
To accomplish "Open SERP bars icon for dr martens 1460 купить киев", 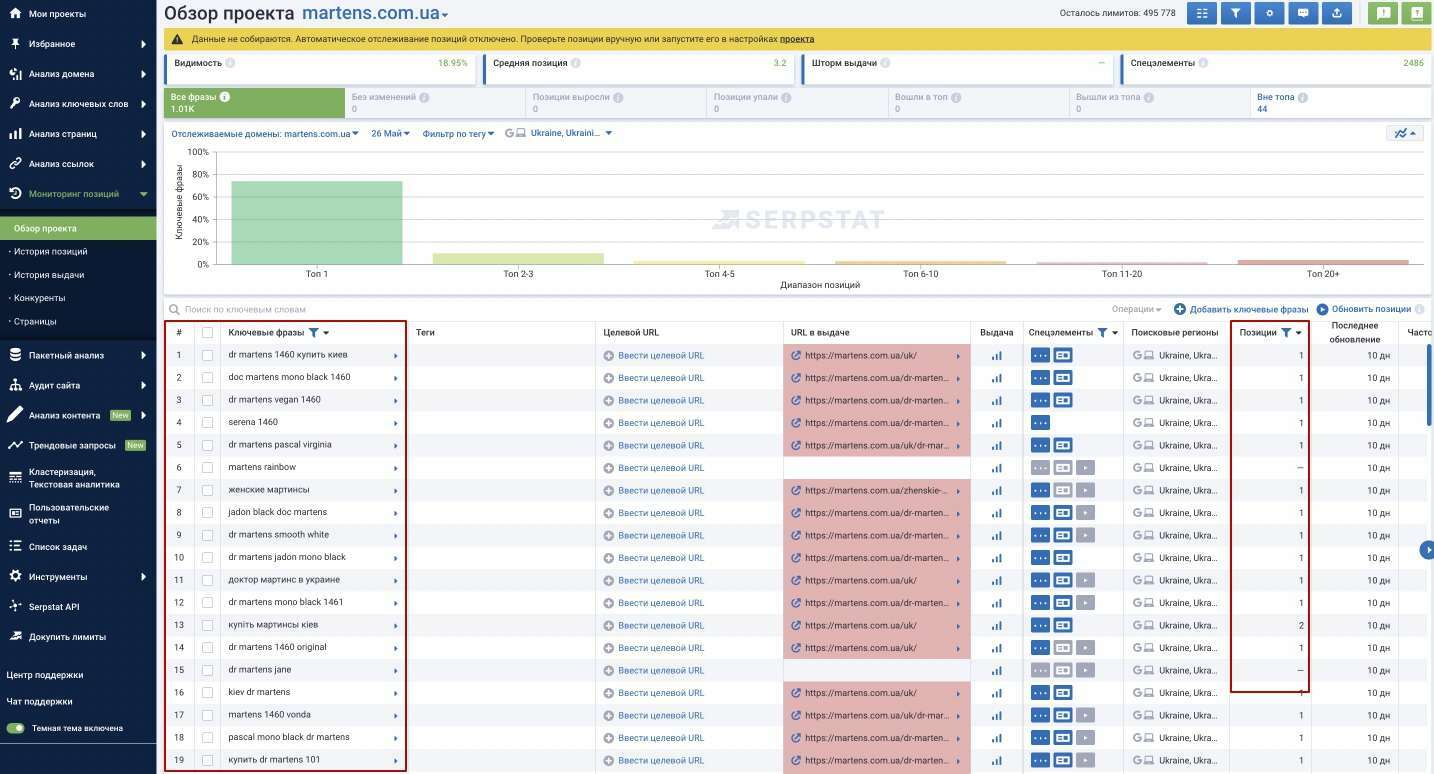I will (x=996, y=355).
